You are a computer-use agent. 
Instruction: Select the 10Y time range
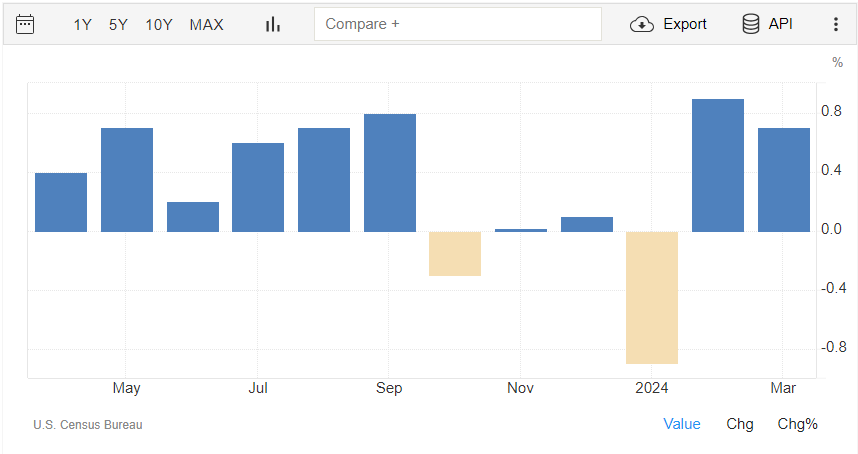coord(159,24)
